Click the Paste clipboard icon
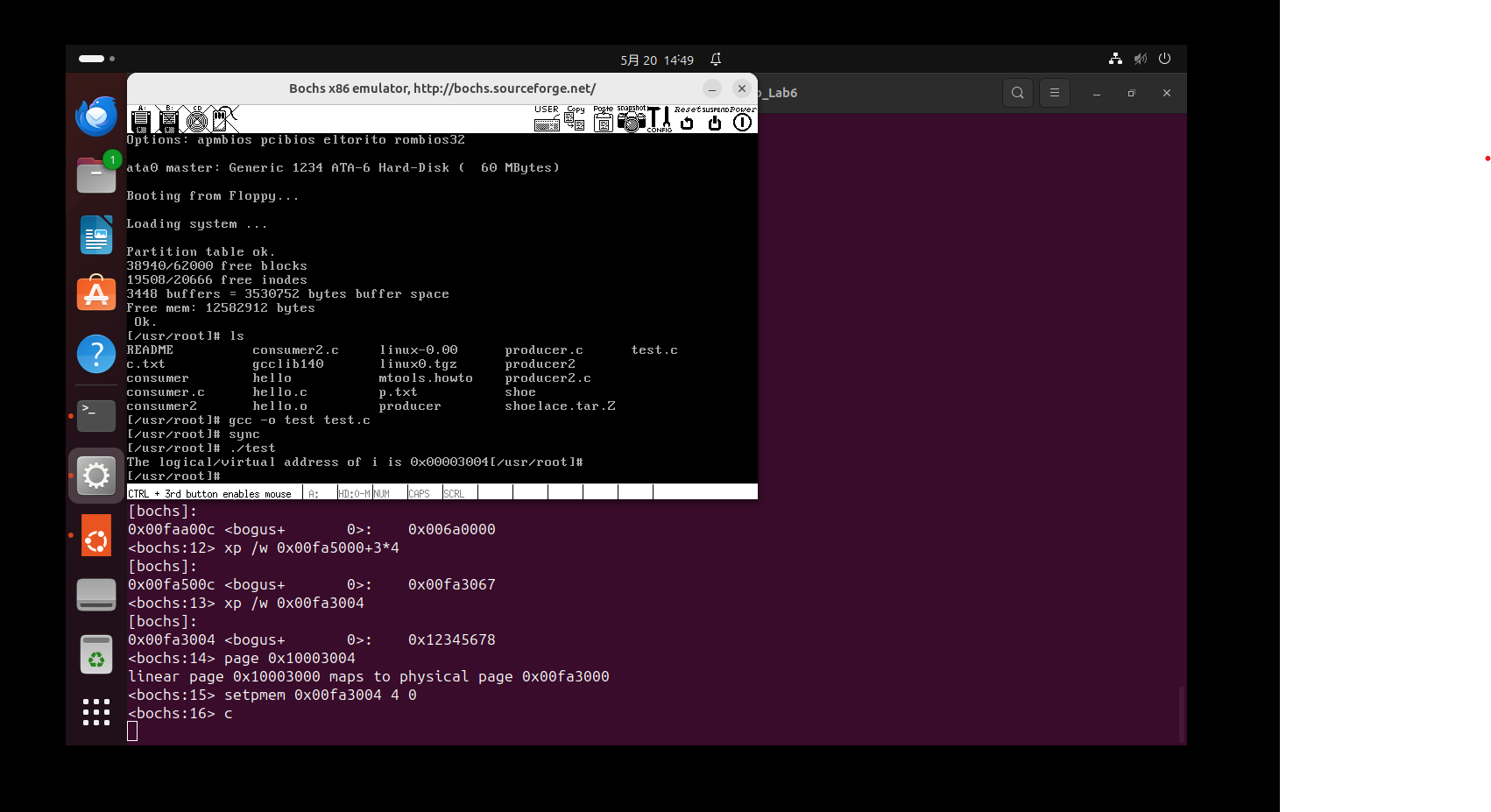 [x=603, y=120]
